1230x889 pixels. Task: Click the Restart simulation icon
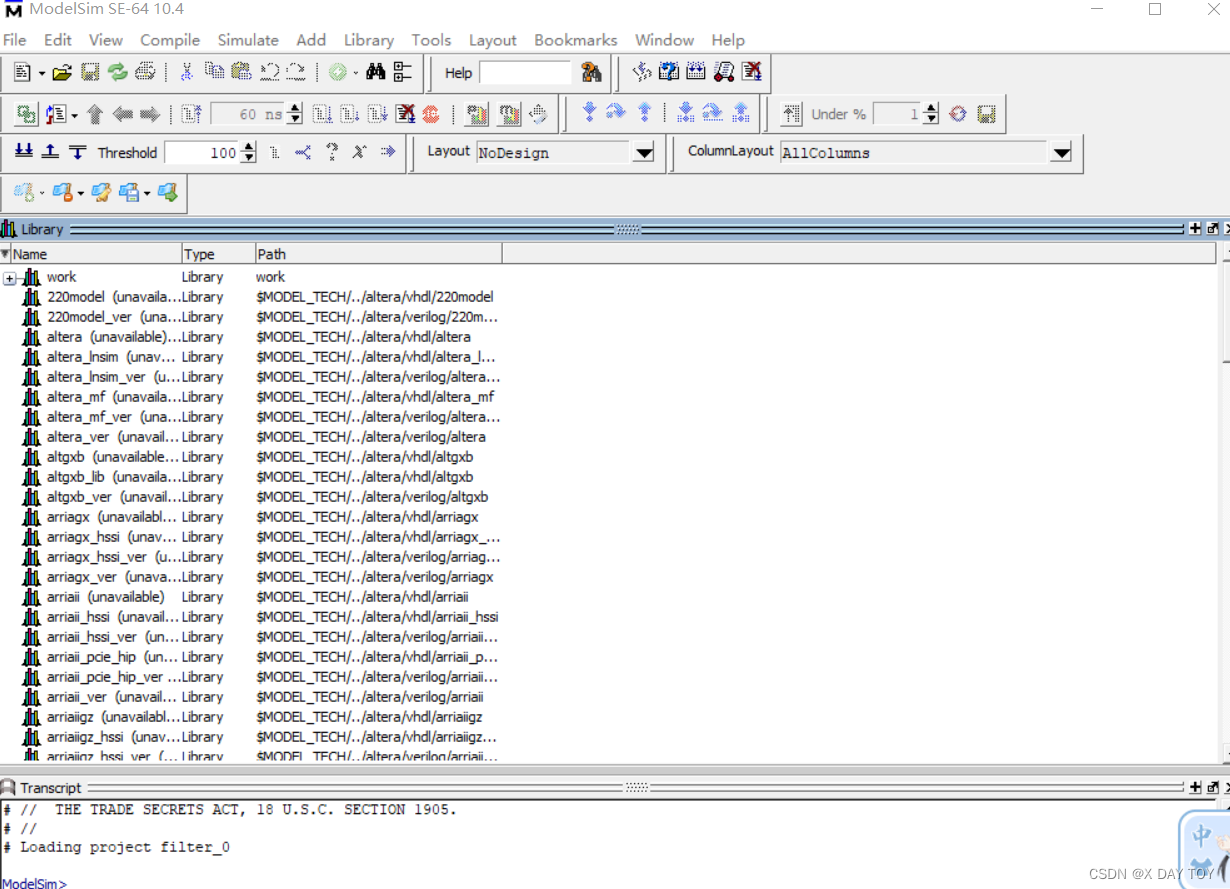193,113
